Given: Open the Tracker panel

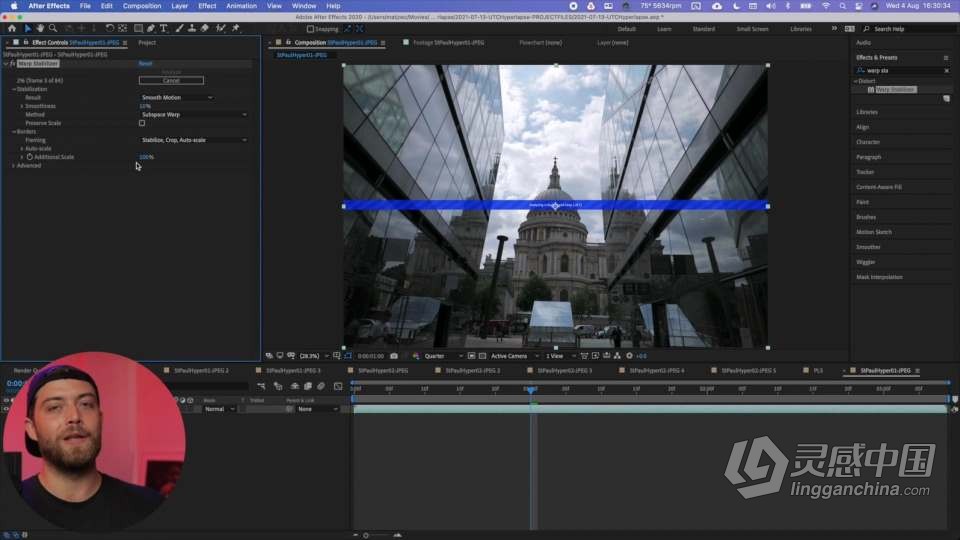Looking at the screenshot, I should (865, 172).
